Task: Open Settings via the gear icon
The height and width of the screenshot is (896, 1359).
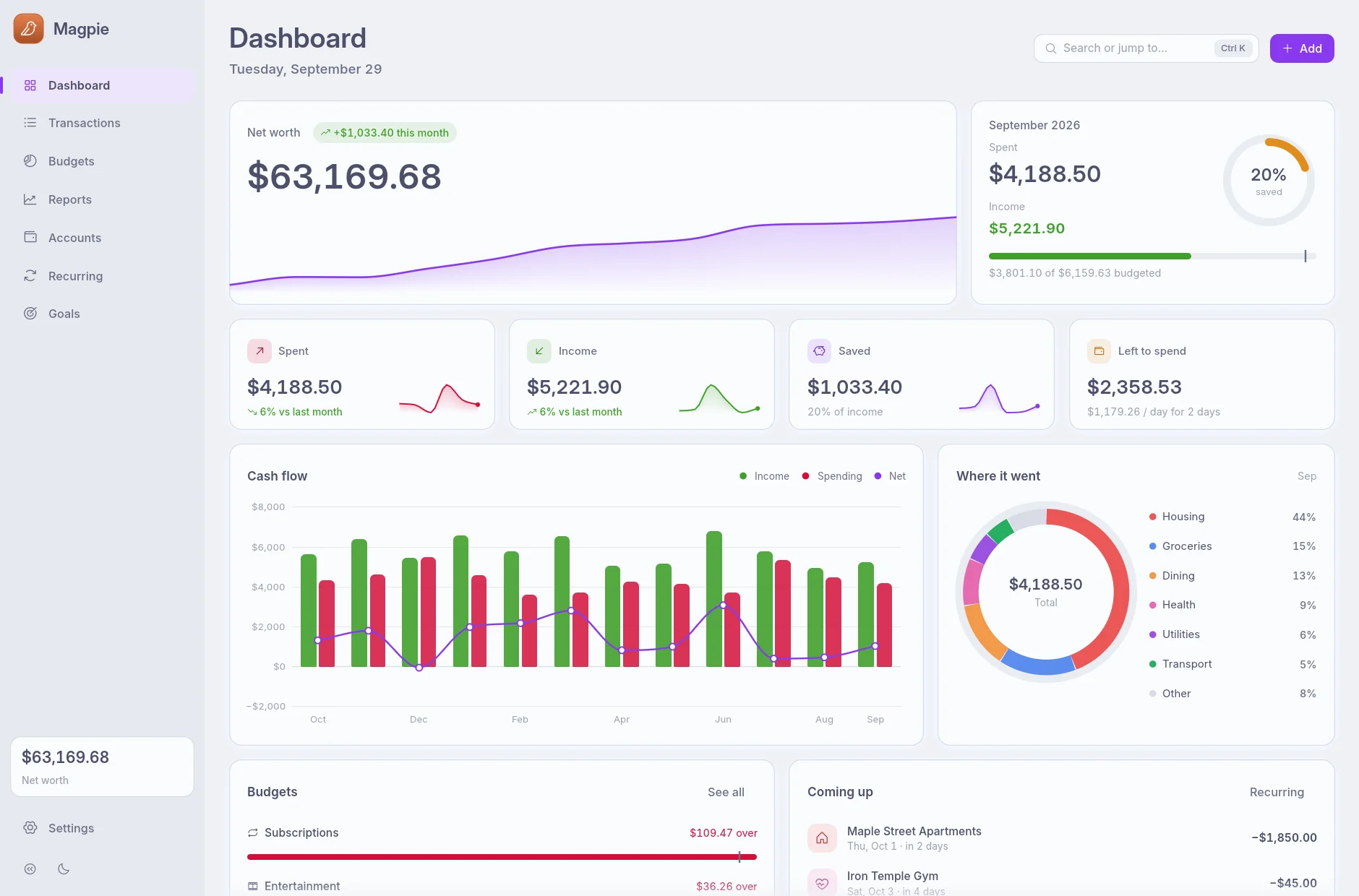Action: pyautogui.click(x=30, y=828)
